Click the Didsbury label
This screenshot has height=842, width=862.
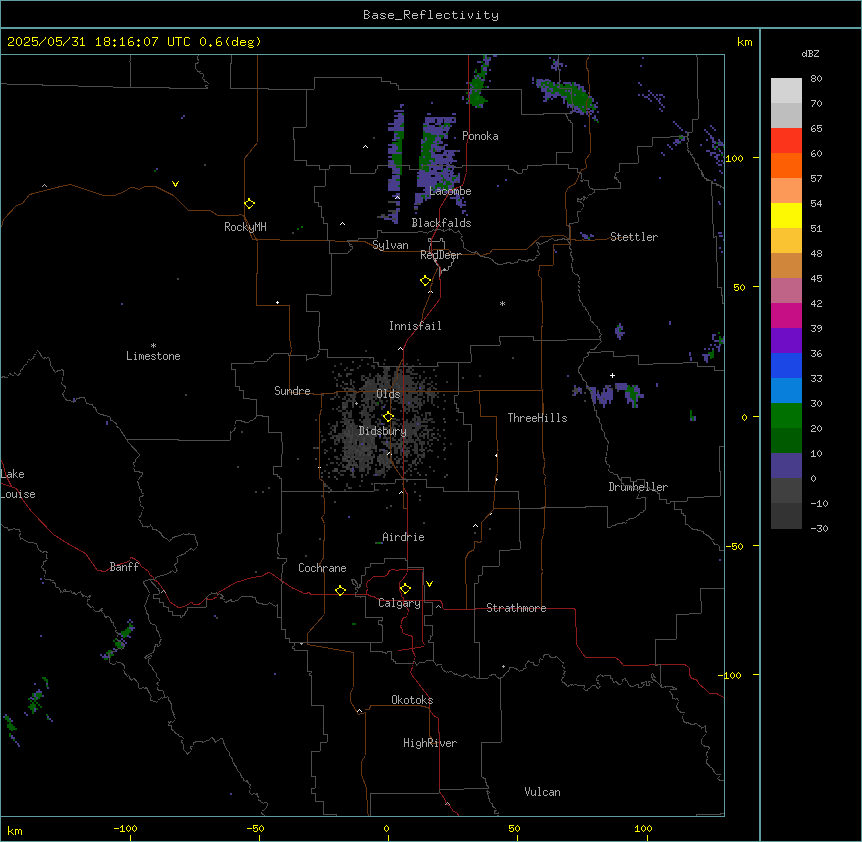pyautogui.click(x=382, y=431)
